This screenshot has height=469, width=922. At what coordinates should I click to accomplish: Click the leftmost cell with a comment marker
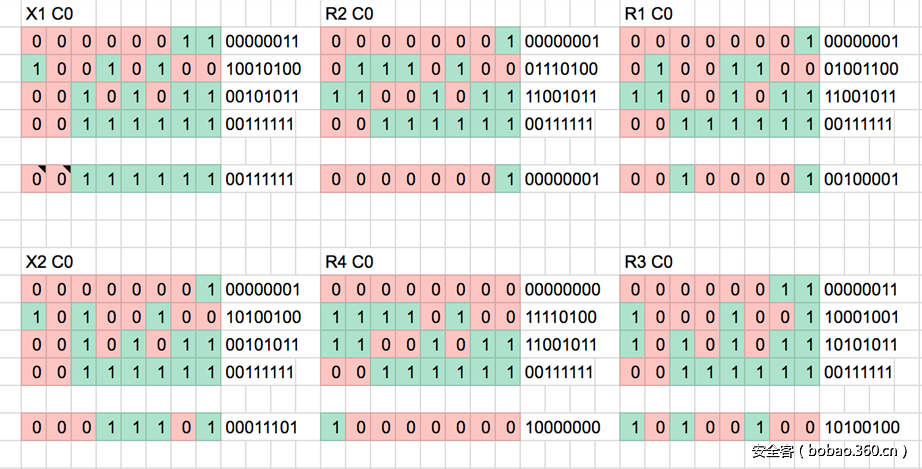coord(35,179)
